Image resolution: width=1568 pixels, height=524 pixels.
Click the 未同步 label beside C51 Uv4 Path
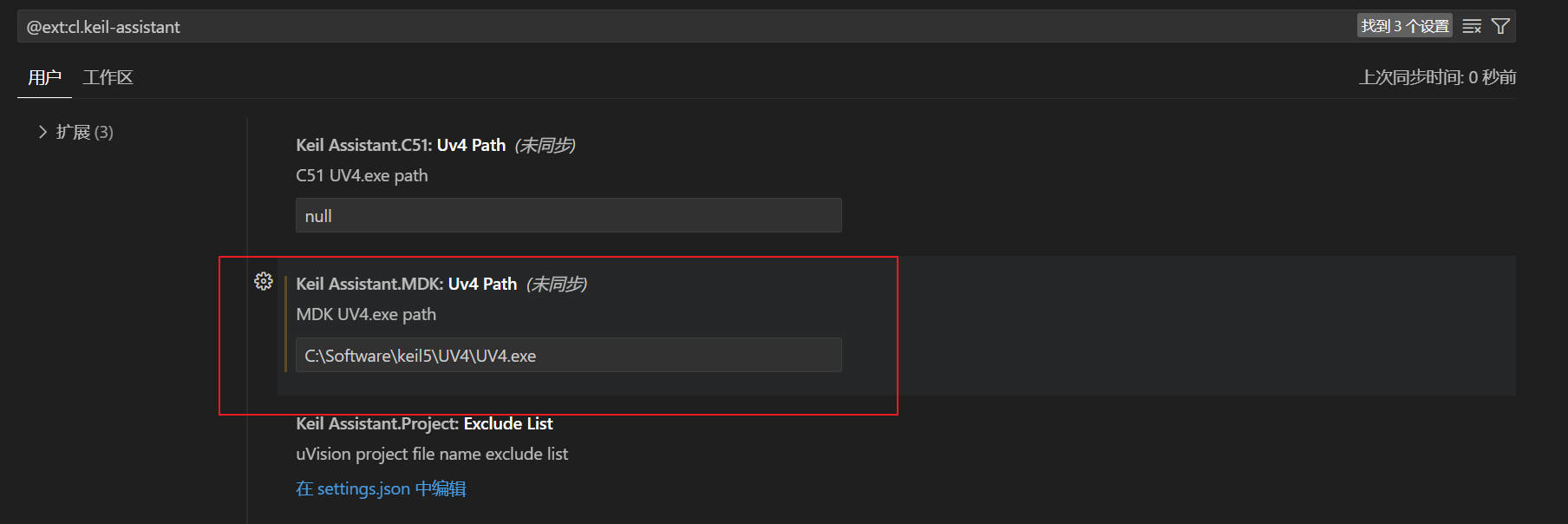(x=546, y=145)
